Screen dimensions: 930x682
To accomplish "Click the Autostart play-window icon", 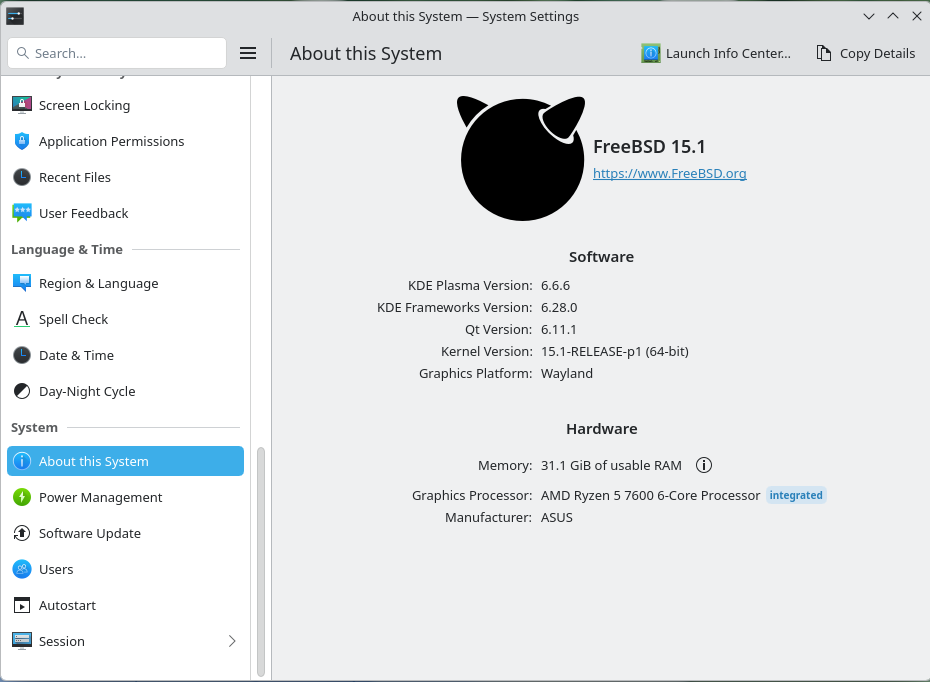I will (x=22, y=605).
